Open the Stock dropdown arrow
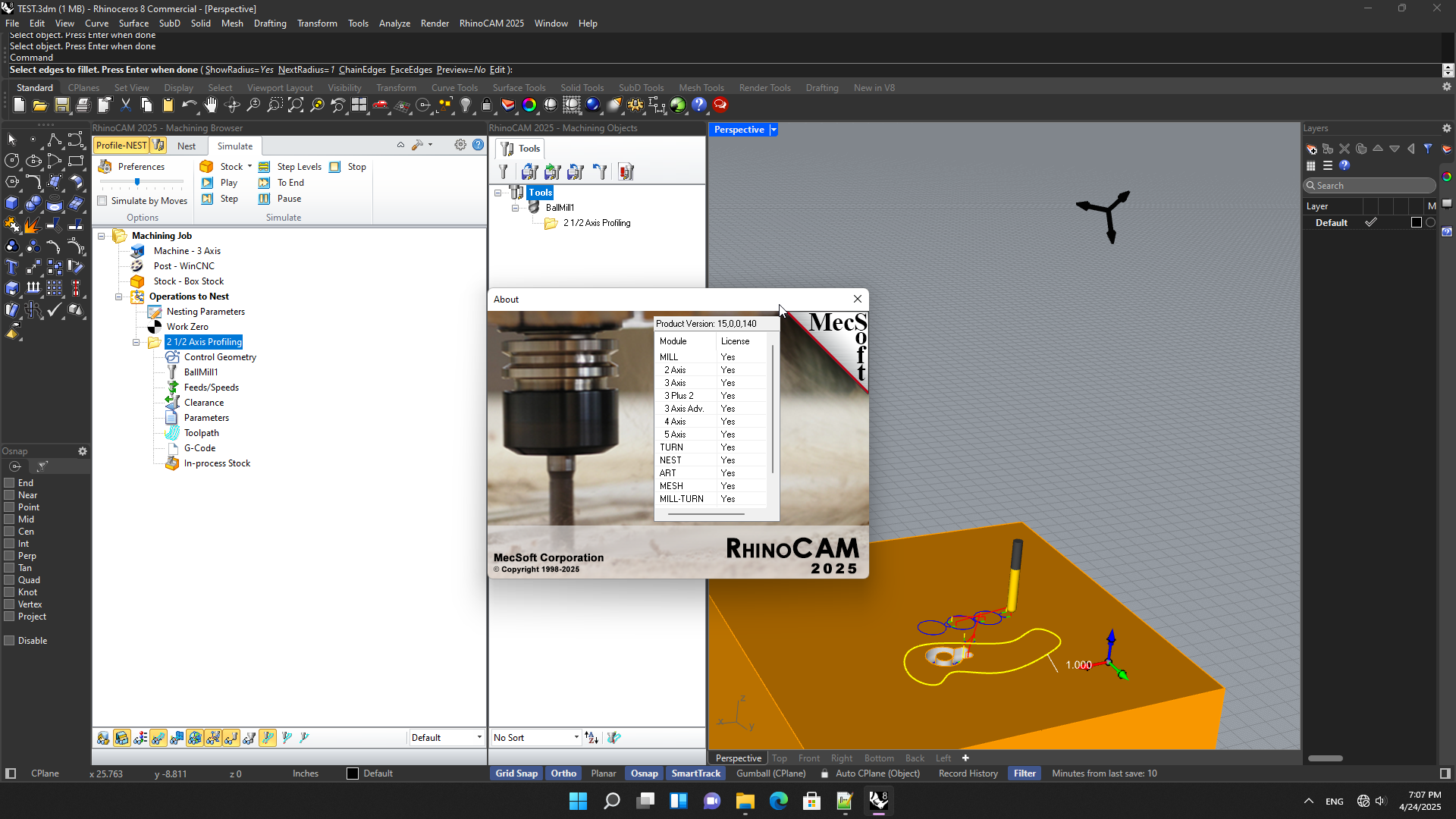 pyautogui.click(x=249, y=167)
